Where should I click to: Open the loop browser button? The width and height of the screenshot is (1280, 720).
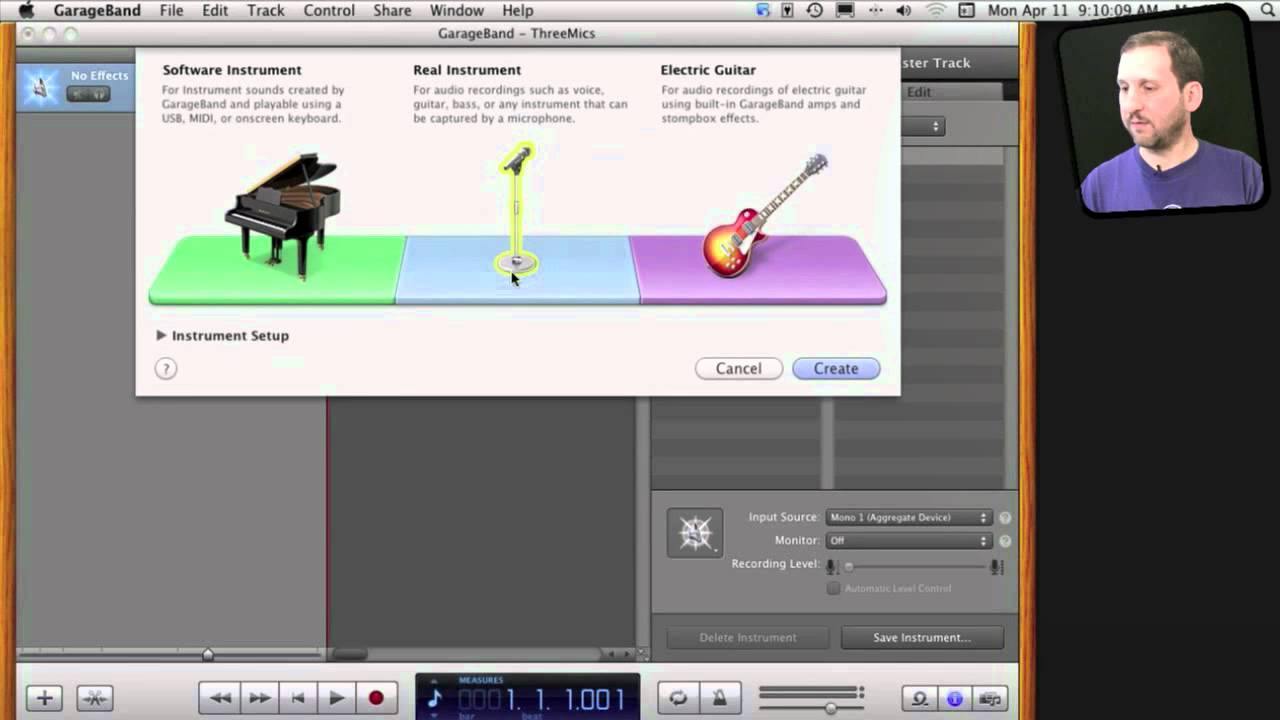[919, 698]
